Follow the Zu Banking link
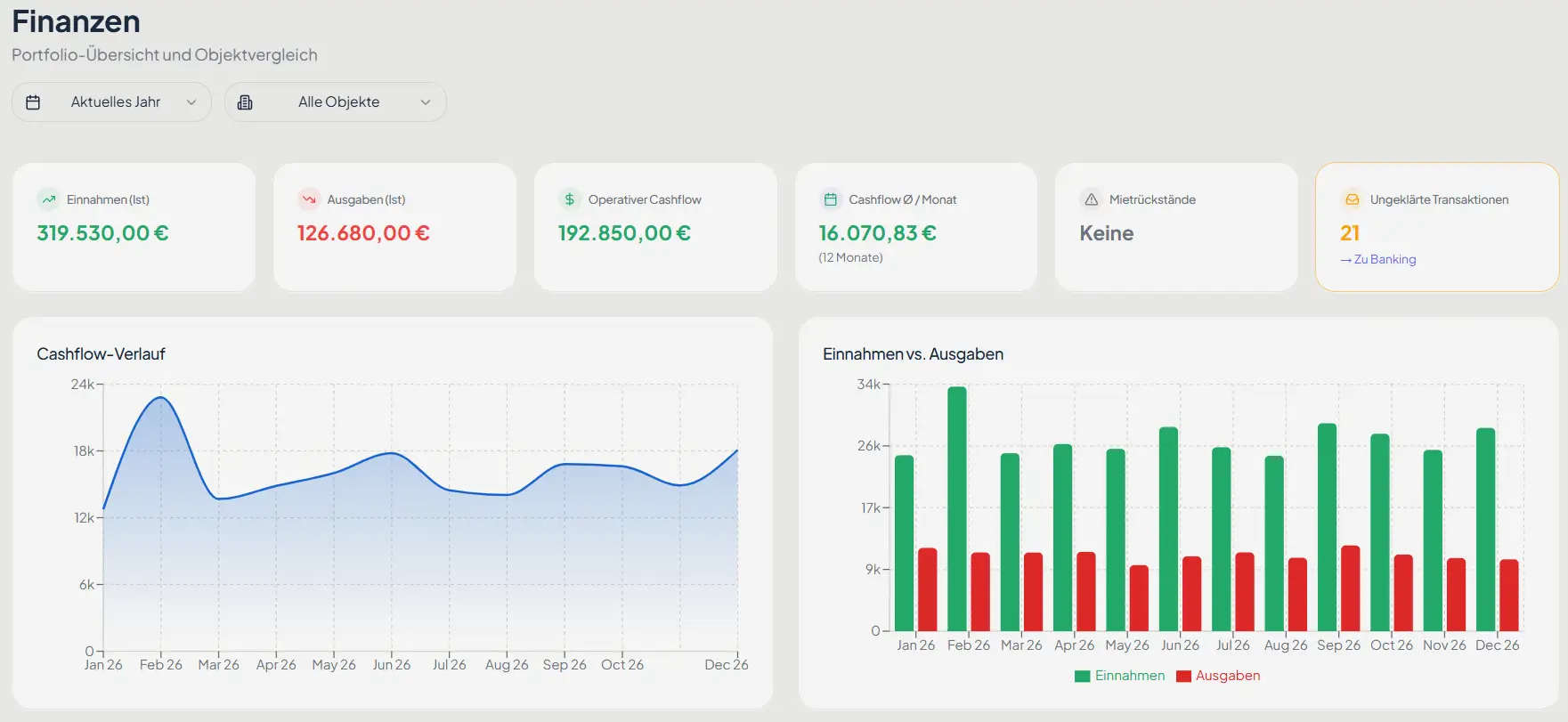 coord(1377,259)
